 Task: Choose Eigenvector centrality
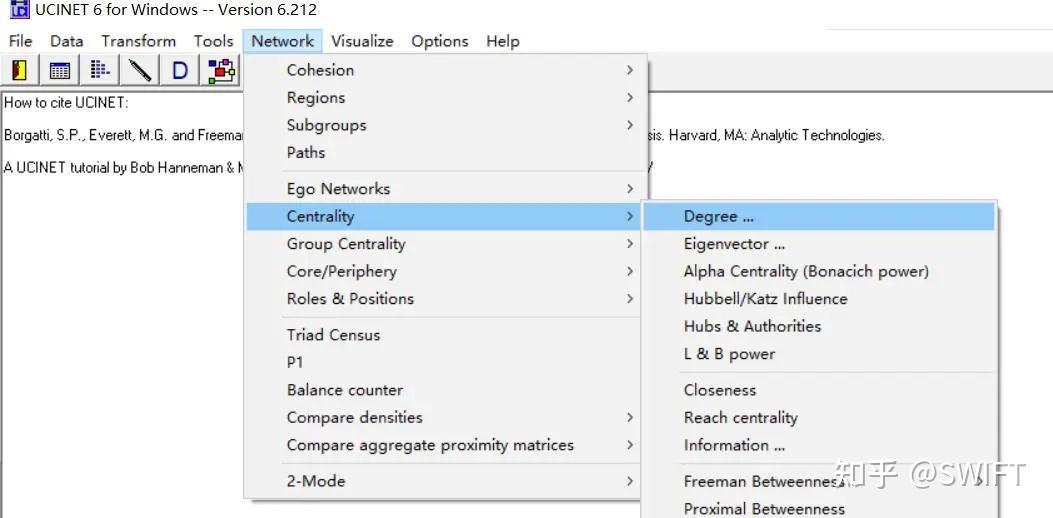tap(734, 244)
